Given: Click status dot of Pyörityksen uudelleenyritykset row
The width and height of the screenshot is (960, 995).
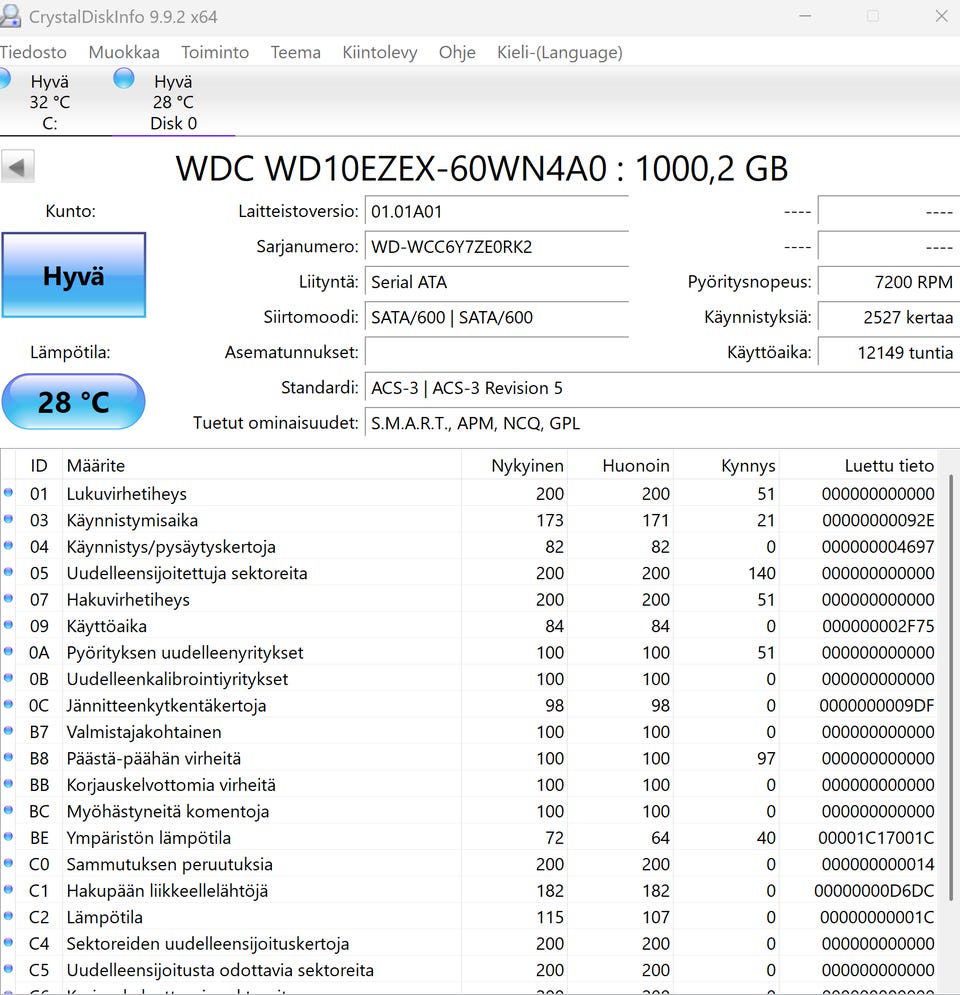Looking at the screenshot, I should point(8,652).
